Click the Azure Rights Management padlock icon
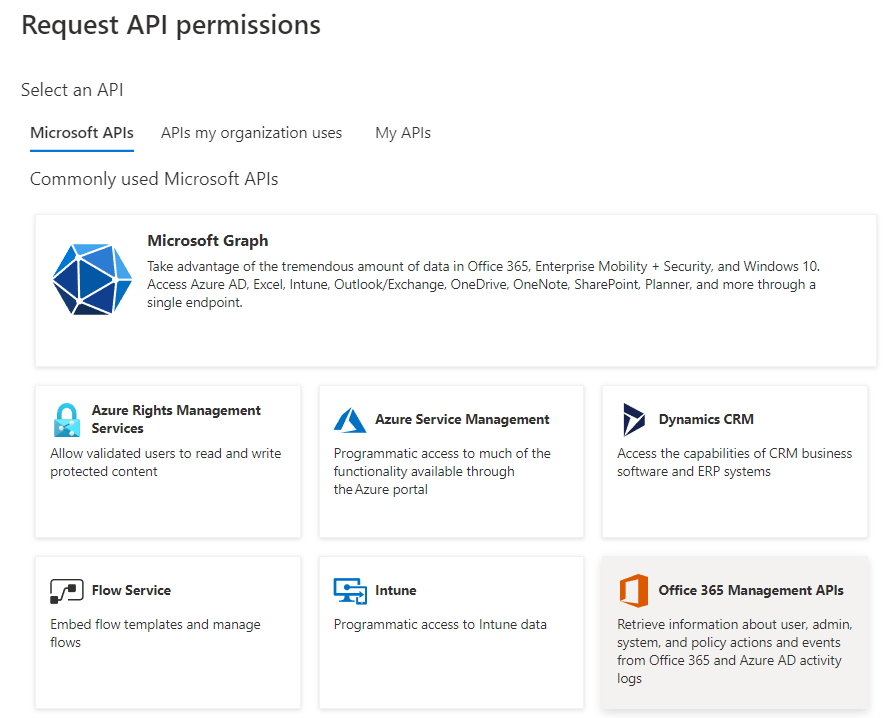Screen dimensions: 896x718 66,420
